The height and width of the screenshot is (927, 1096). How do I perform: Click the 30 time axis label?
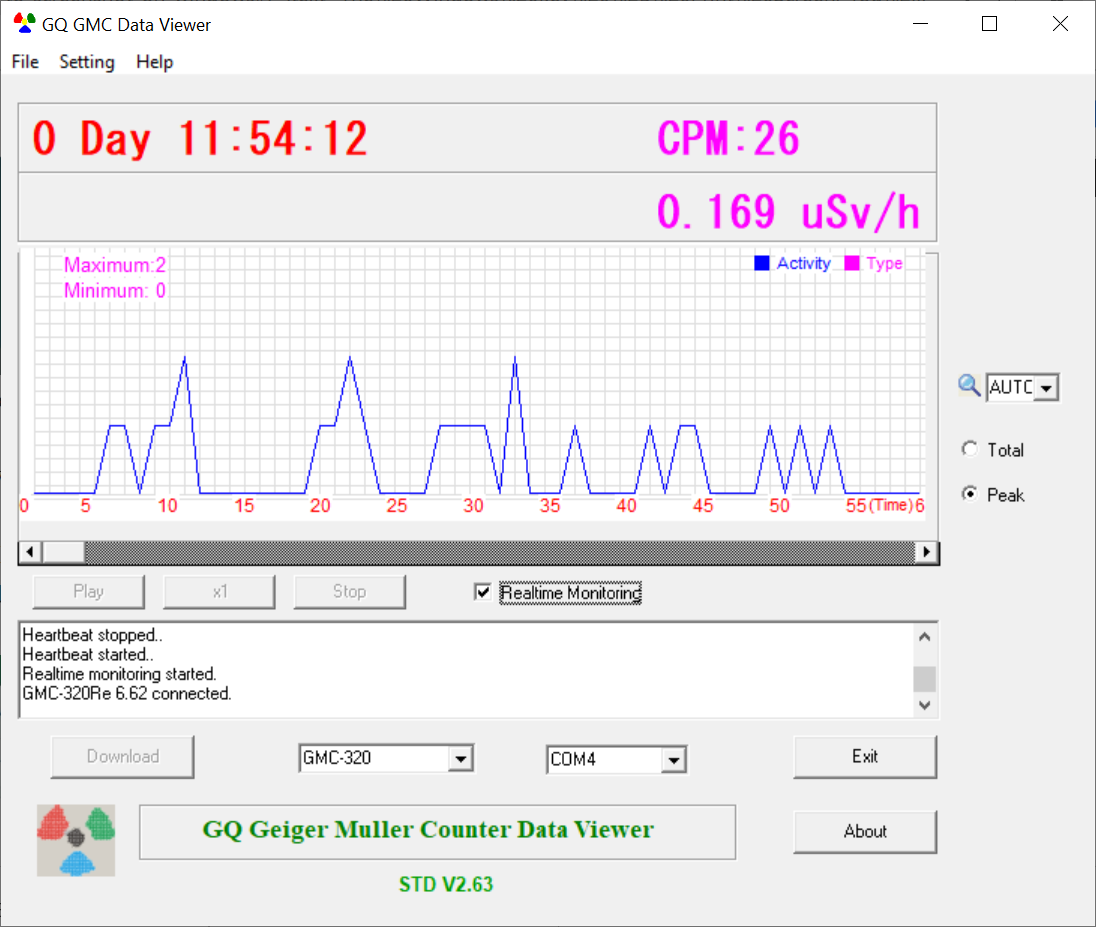[x=473, y=505]
